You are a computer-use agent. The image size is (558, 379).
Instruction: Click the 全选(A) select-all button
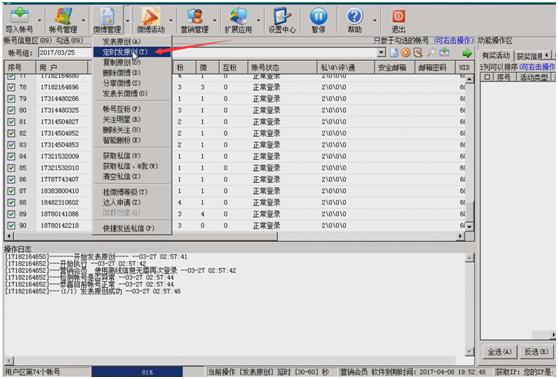click(500, 352)
